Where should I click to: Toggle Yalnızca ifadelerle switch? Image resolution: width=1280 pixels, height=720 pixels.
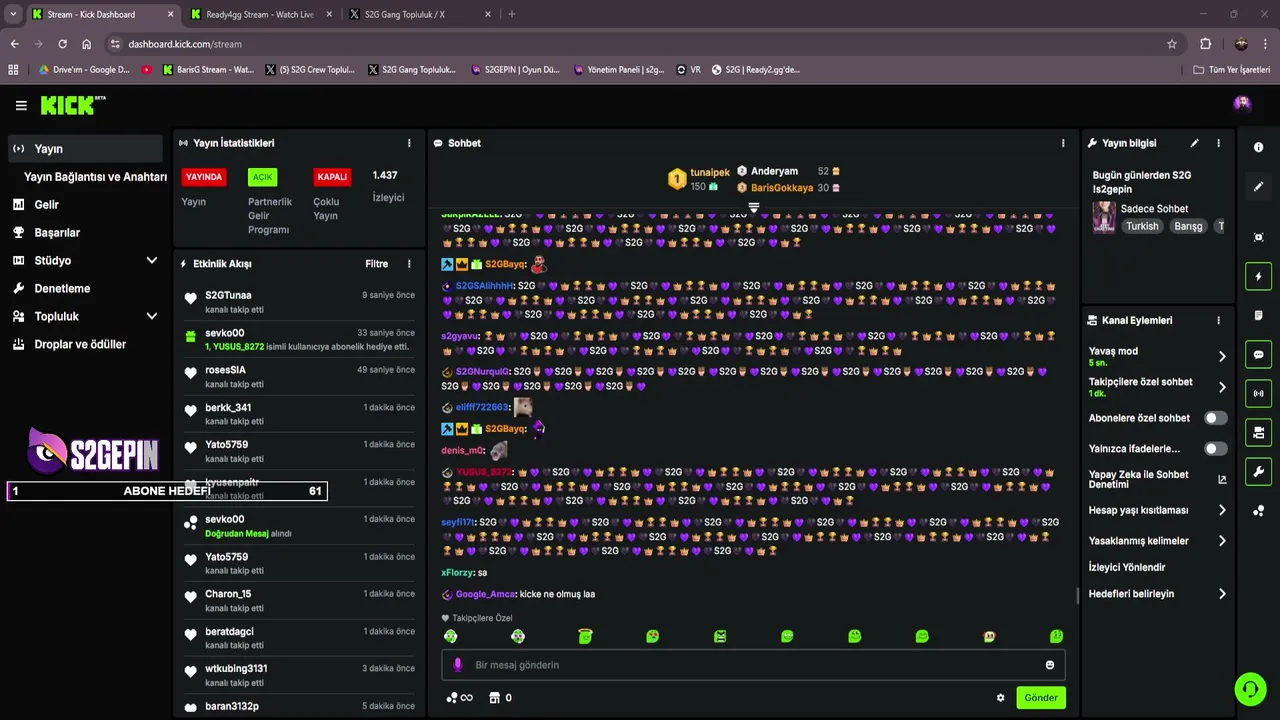point(1215,449)
